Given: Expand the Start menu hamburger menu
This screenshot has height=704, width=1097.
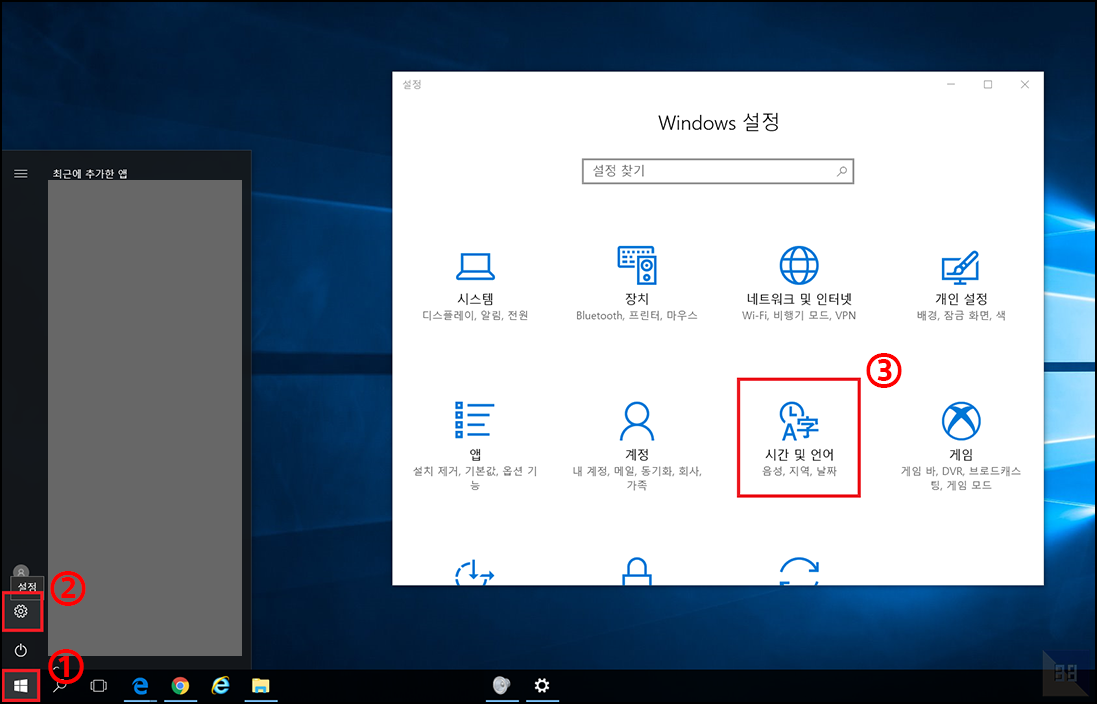Looking at the screenshot, I should coord(21,174).
